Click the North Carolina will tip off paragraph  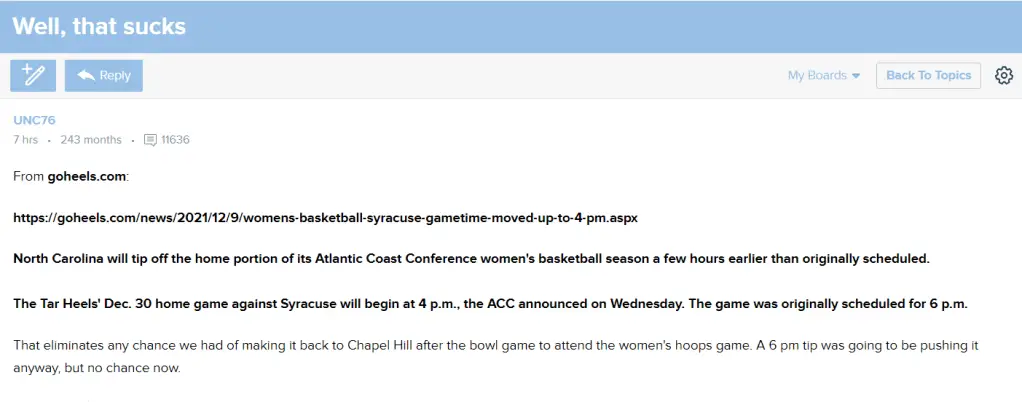[x=470, y=258]
